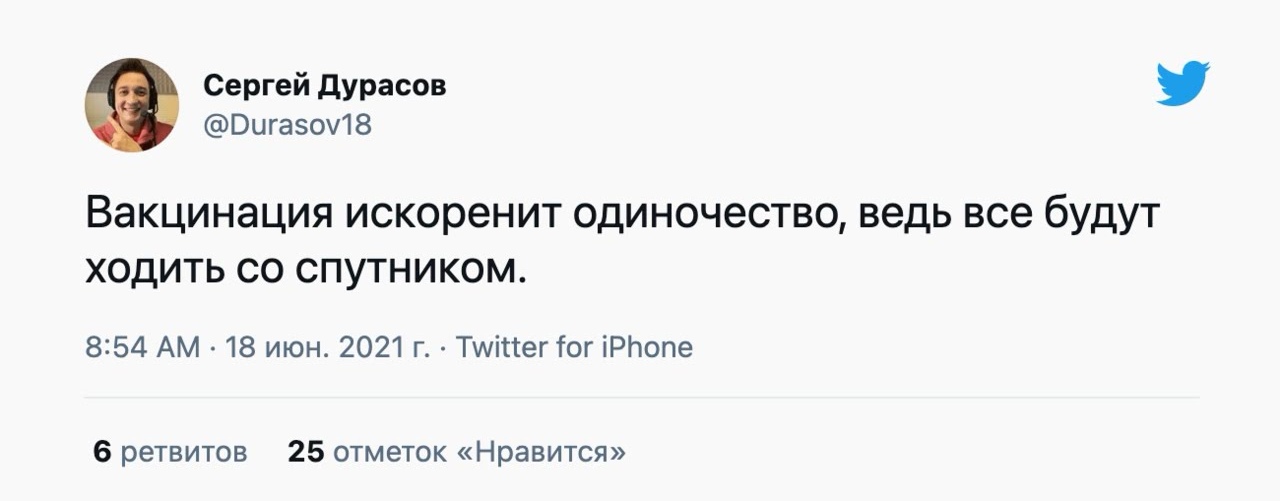Click the word отметок

click(389, 452)
